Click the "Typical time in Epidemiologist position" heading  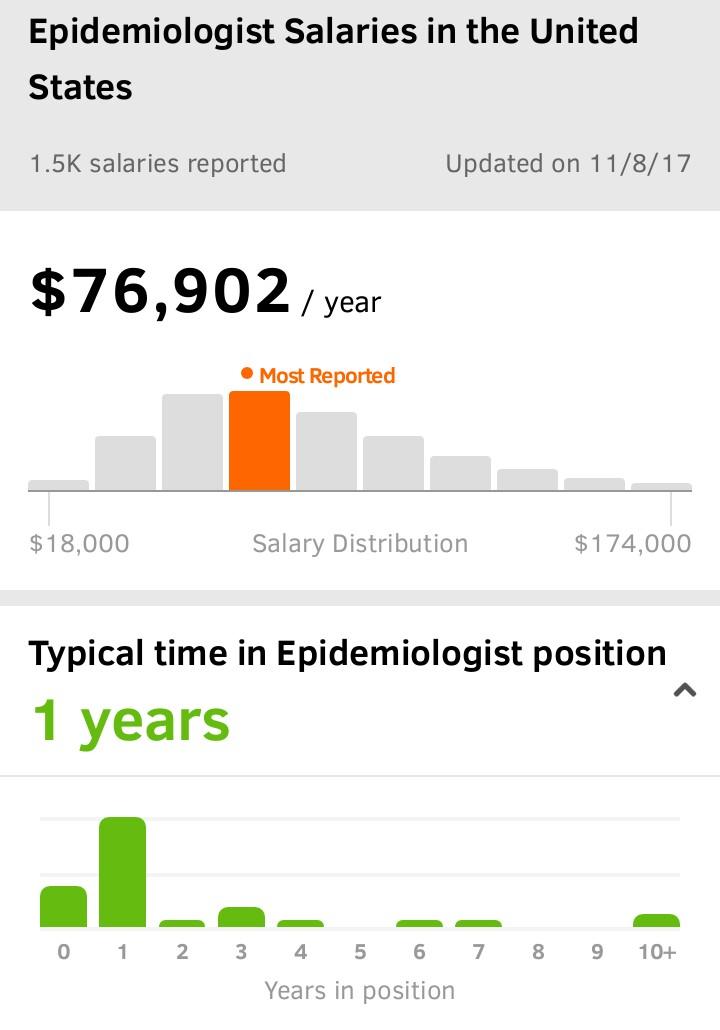coord(347,653)
